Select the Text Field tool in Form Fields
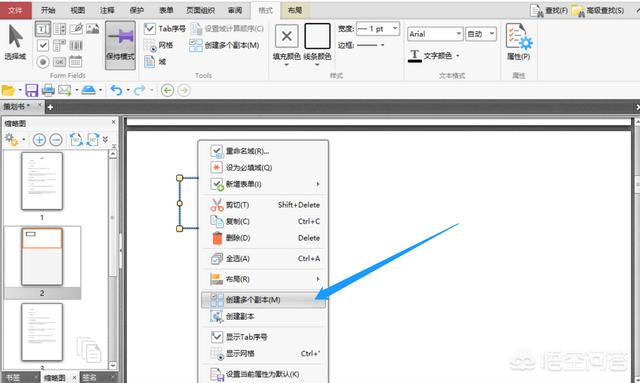 pos(43,29)
